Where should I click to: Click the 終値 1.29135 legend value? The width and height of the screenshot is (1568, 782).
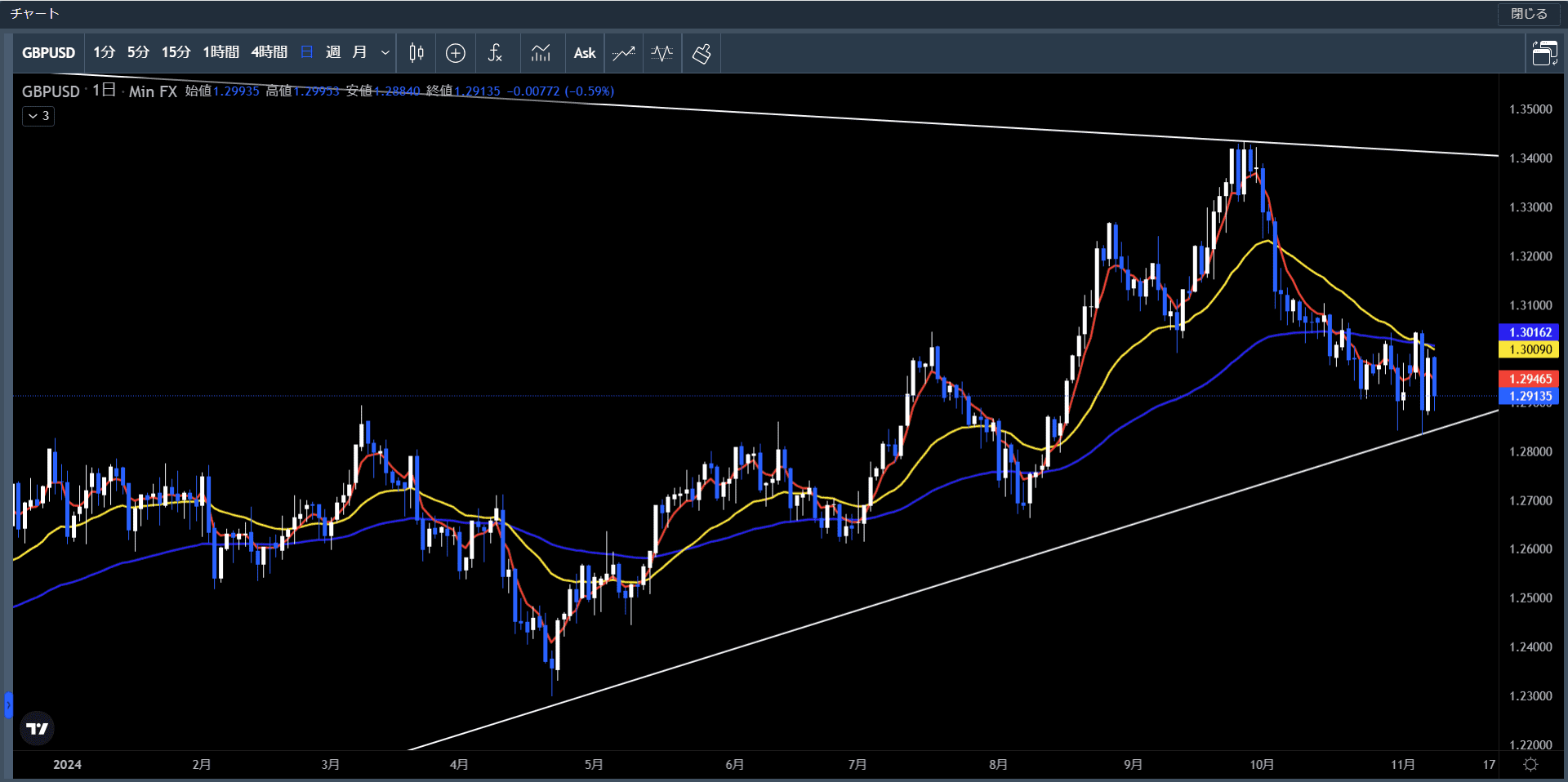click(463, 91)
